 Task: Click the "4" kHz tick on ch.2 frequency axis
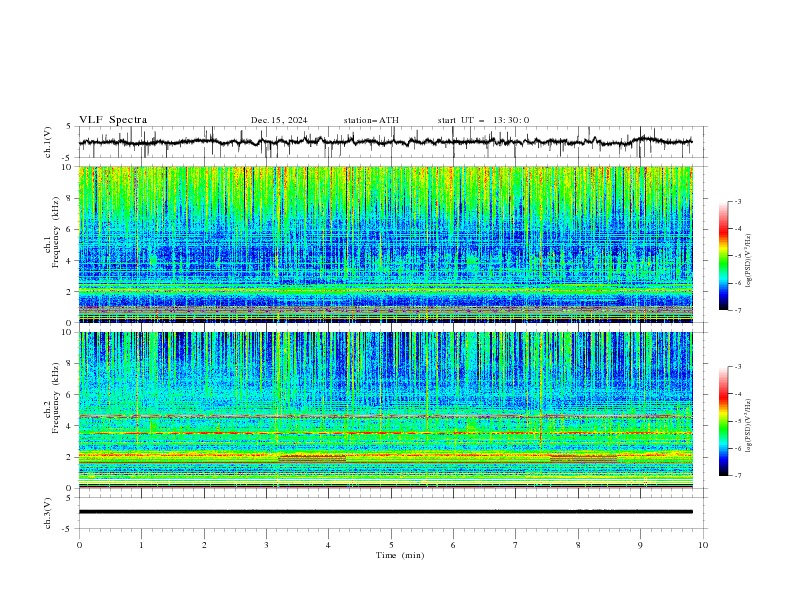tap(71, 426)
